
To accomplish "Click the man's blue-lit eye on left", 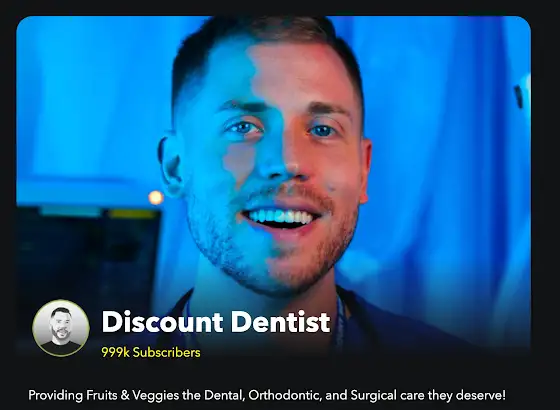I will [243, 128].
